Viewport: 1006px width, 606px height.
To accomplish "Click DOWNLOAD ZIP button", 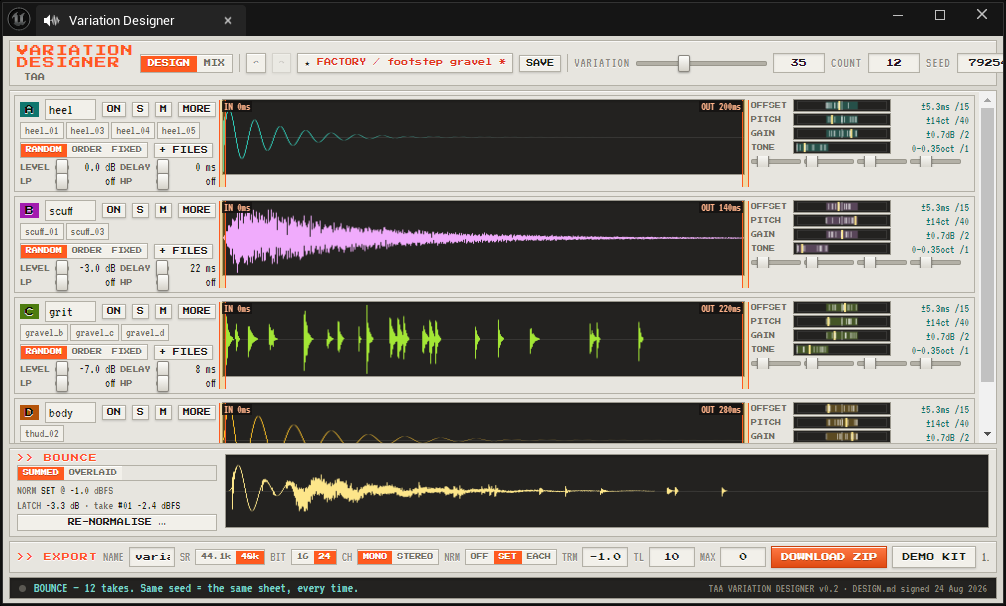I will pyautogui.click(x=828, y=557).
